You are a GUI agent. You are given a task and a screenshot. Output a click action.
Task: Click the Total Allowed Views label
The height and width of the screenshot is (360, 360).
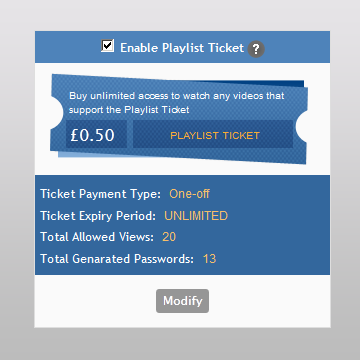click(x=97, y=237)
